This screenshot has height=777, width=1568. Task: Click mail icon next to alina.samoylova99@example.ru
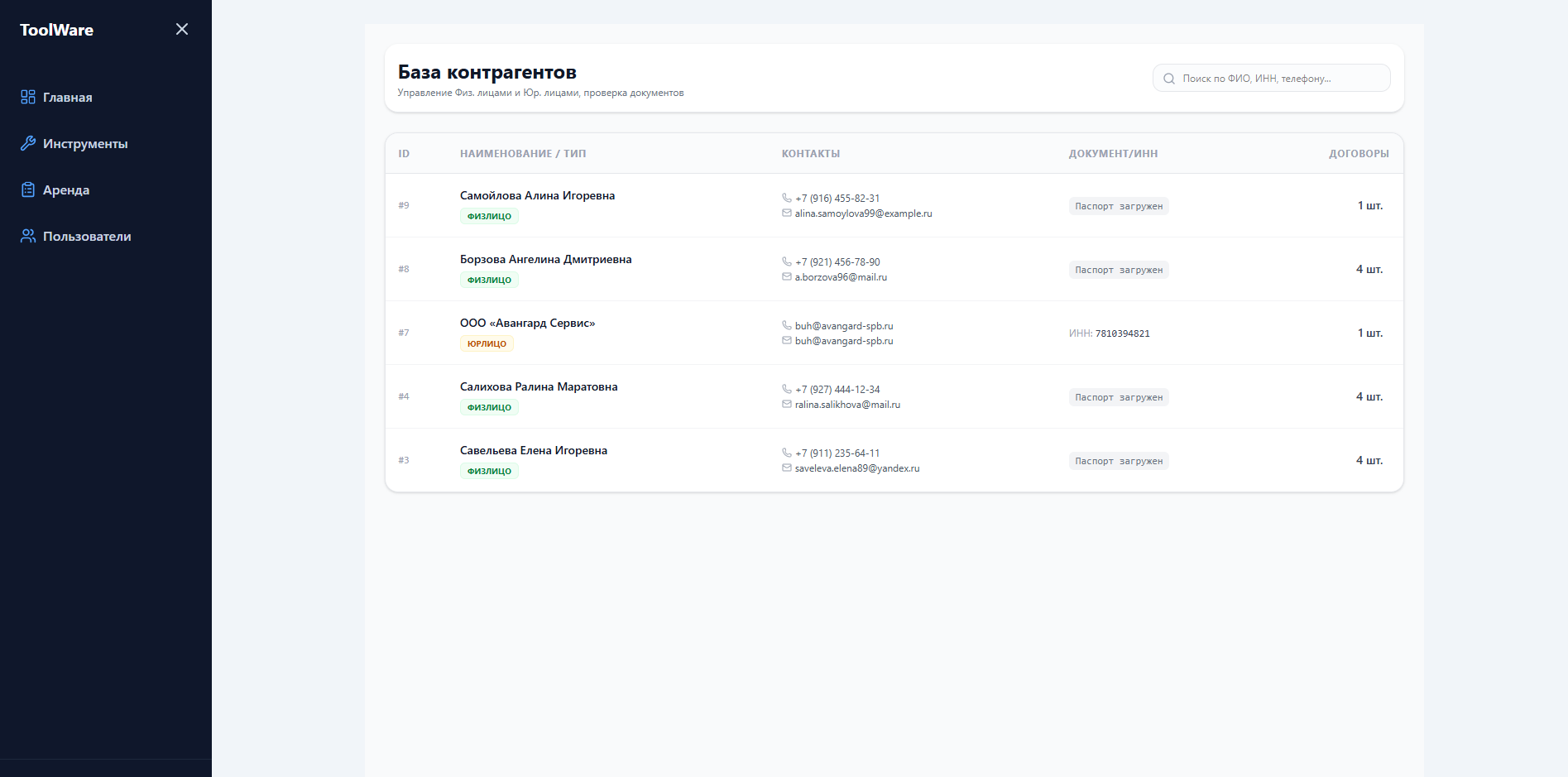pos(787,213)
